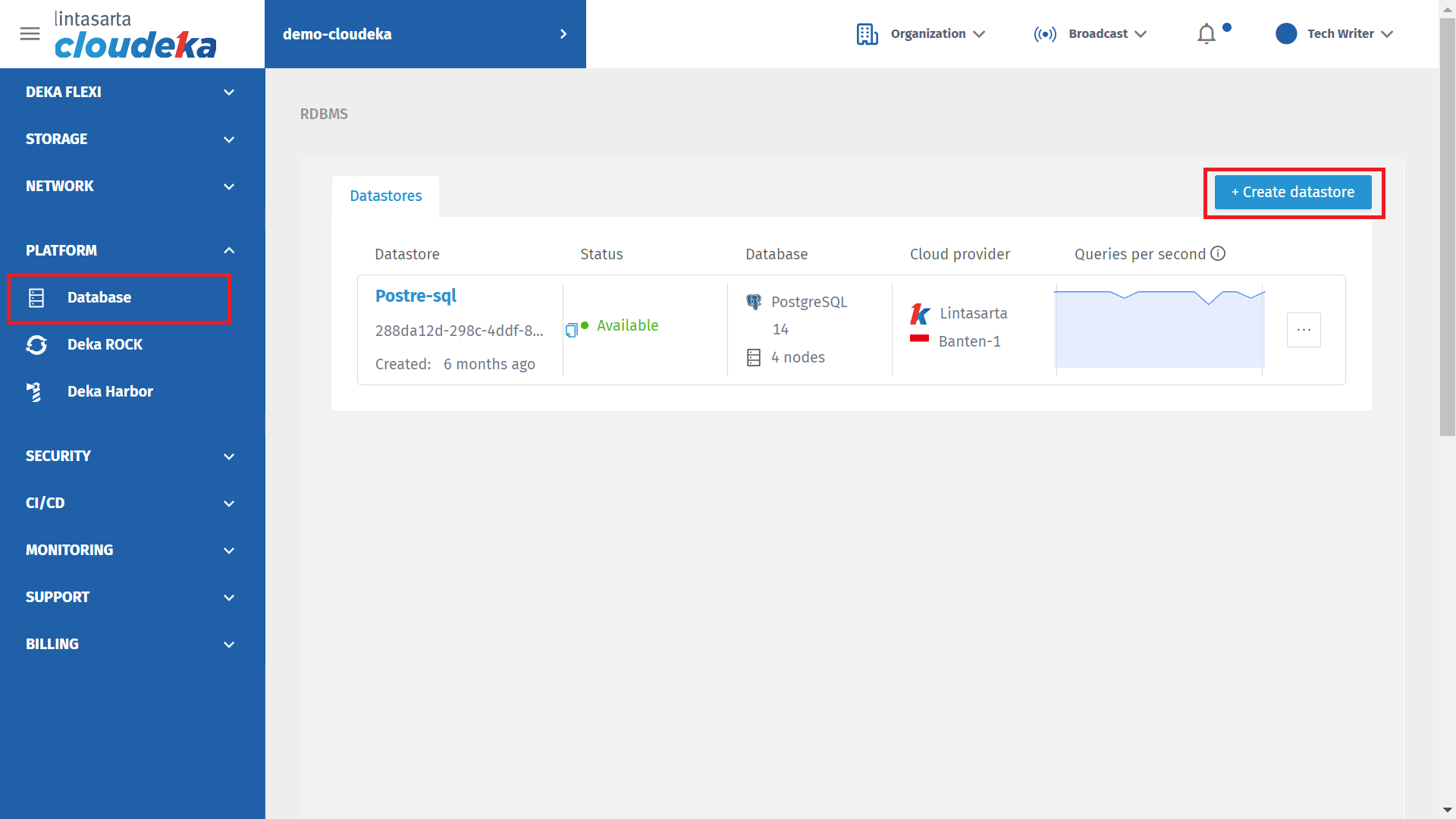The height and width of the screenshot is (819, 1456).
Task: Expand the DEKA FLEXI section
Action: (130, 92)
